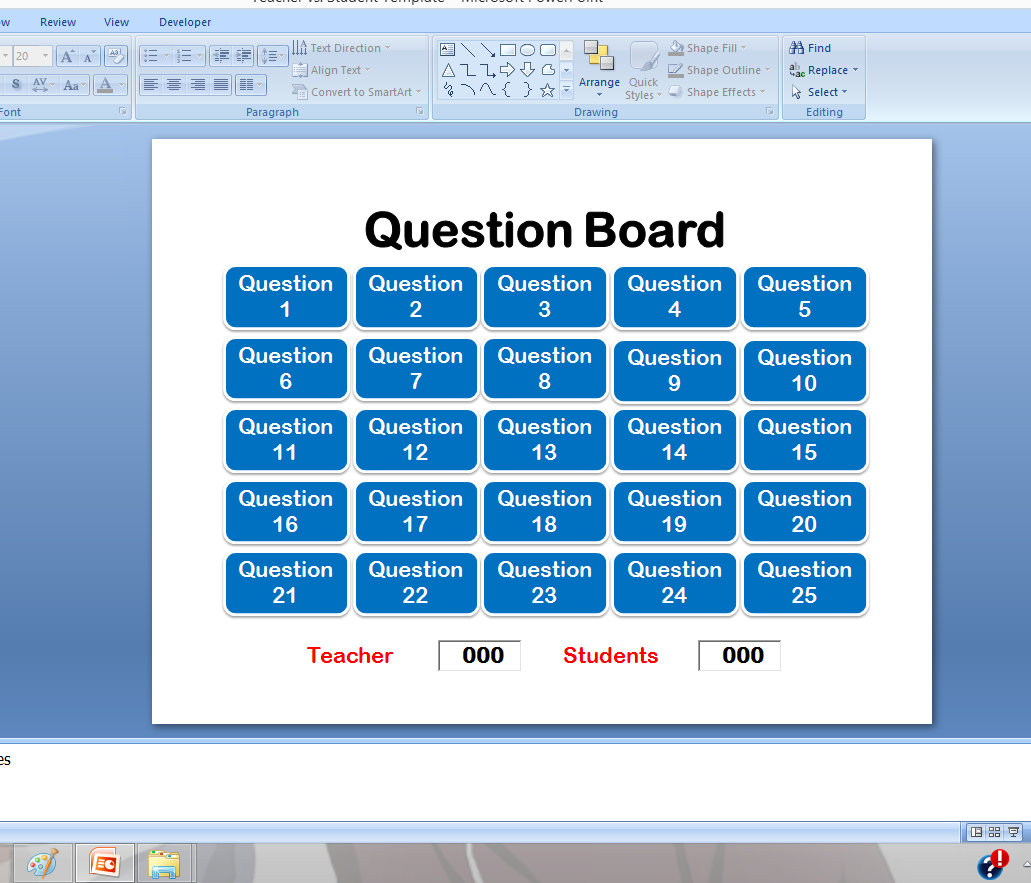Pick the 5-Point Star shape
This screenshot has height=883, width=1031.
pos(547,90)
